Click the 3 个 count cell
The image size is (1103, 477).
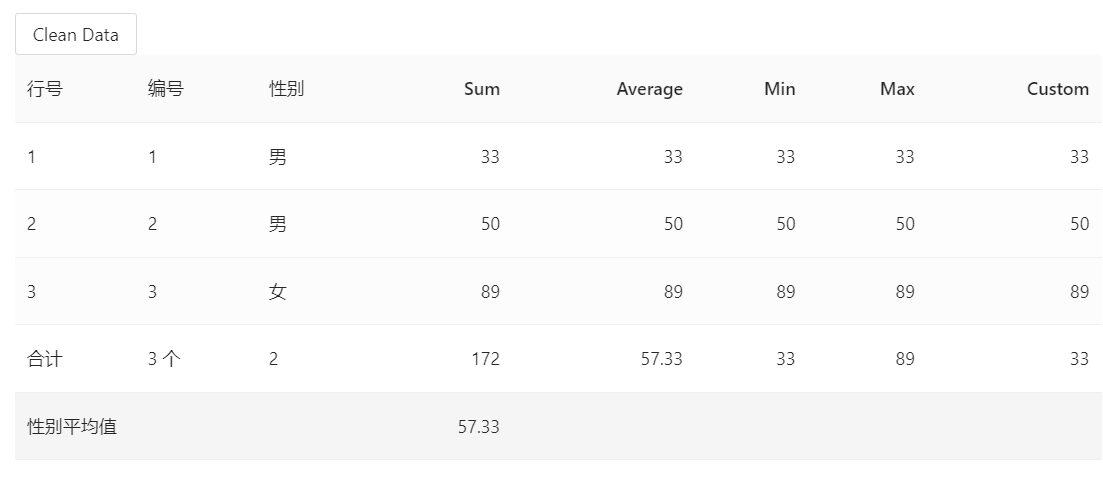click(x=164, y=359)
